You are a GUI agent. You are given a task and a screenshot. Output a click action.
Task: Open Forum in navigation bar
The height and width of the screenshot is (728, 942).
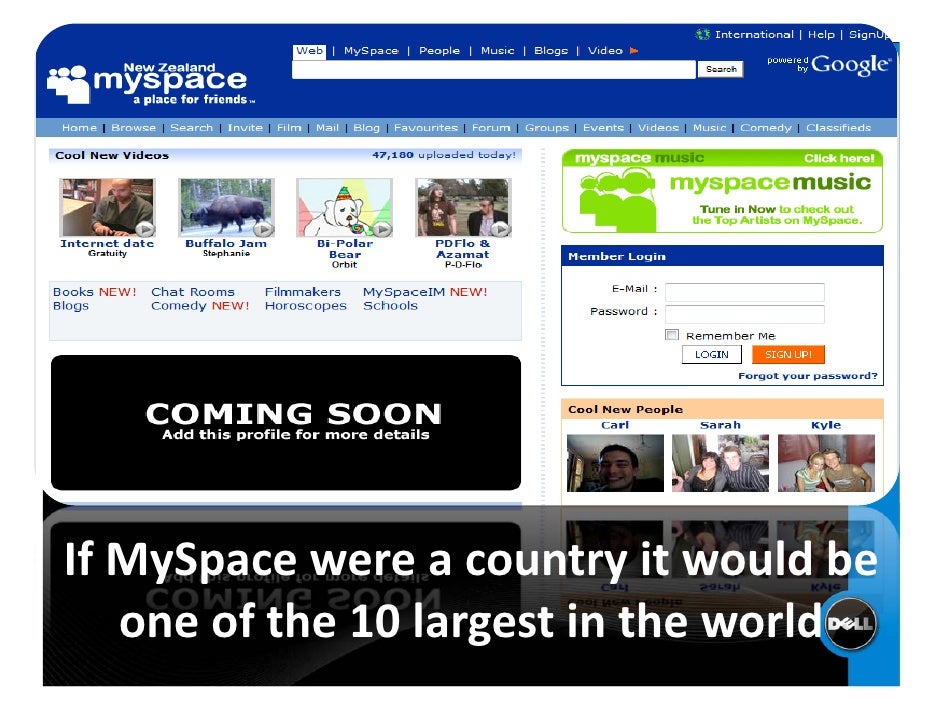491,128
